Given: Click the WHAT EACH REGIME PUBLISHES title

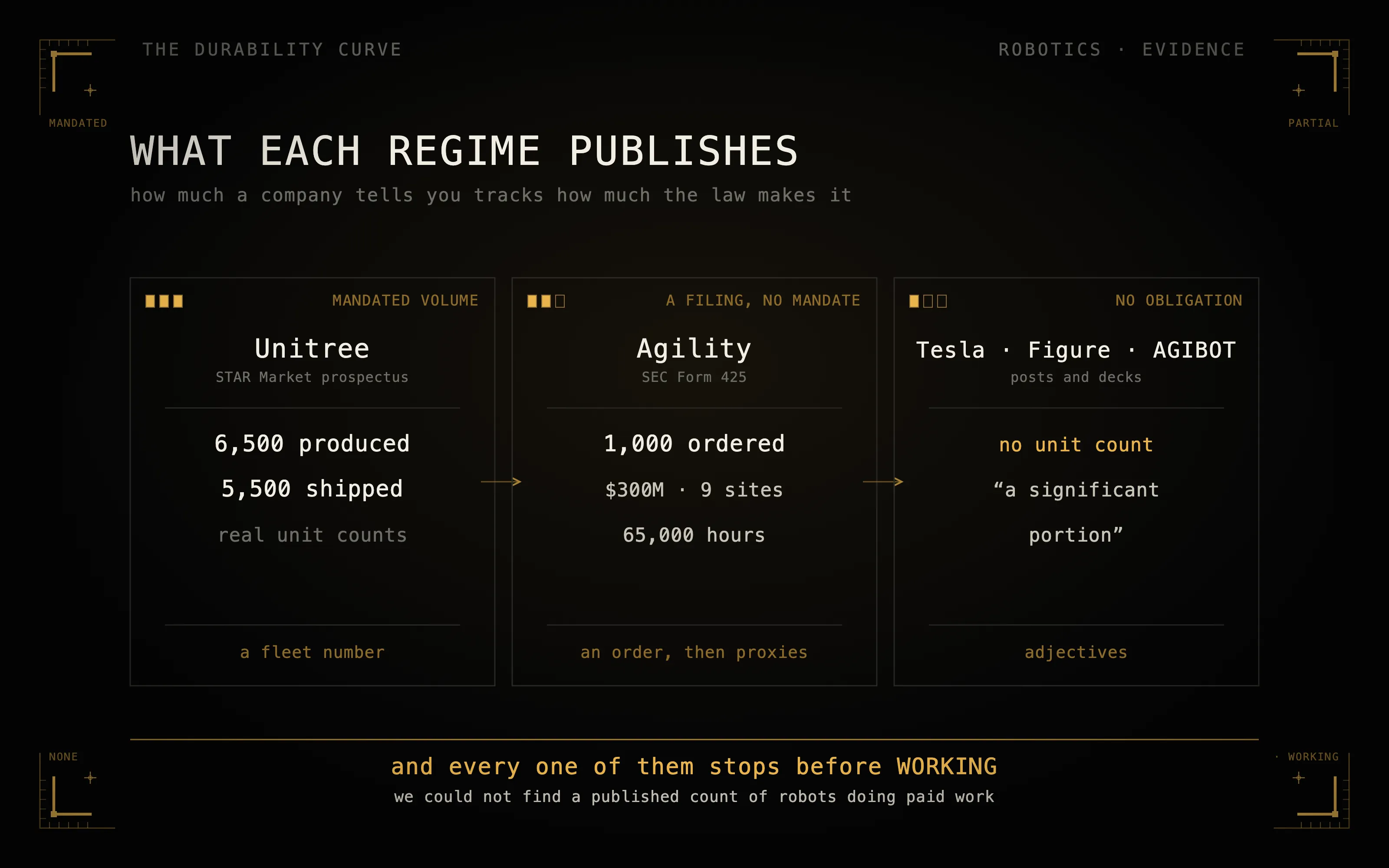Looking at the screenshot, I should point(464,151).
